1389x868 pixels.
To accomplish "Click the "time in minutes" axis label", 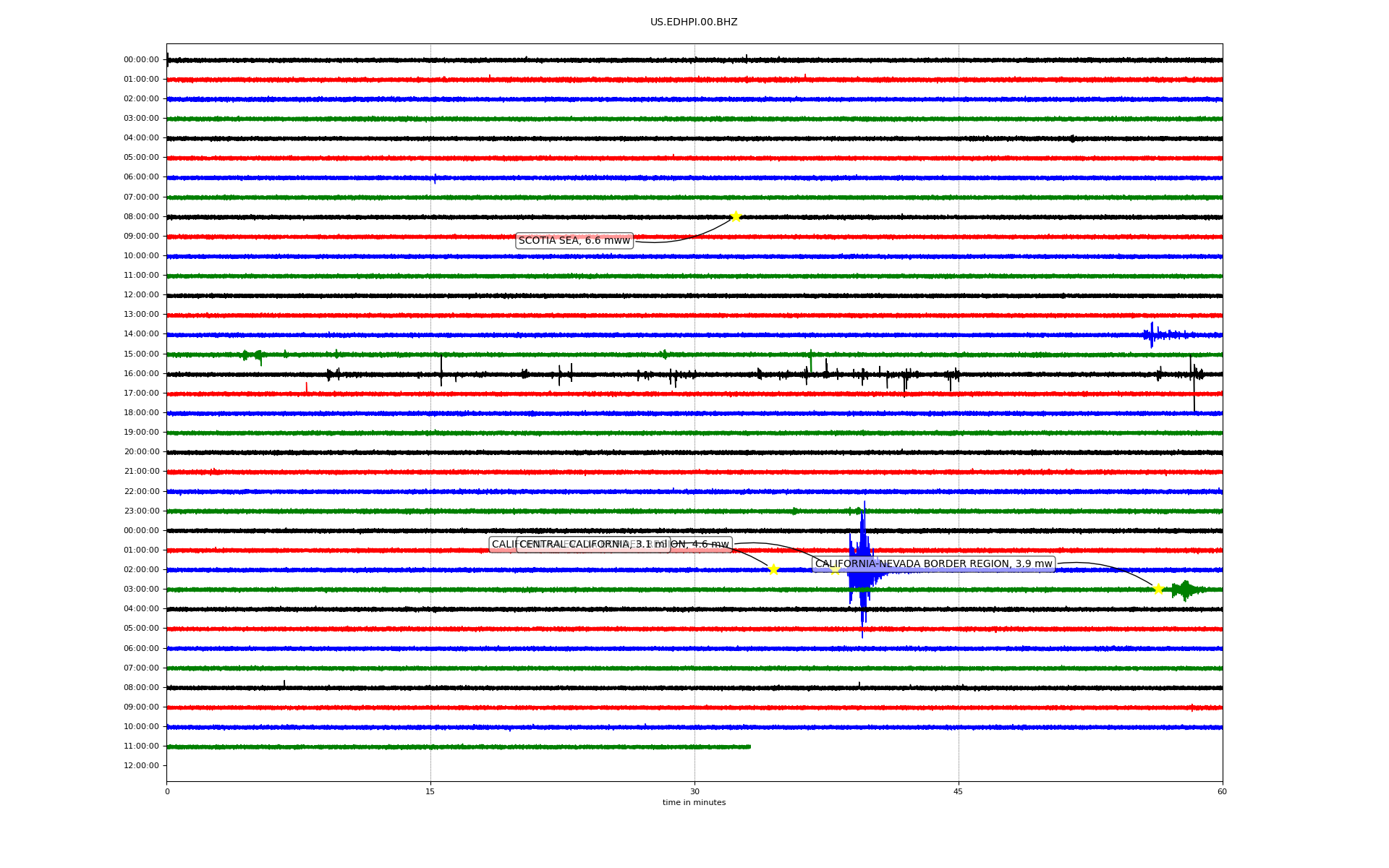I will coord(694,803).
